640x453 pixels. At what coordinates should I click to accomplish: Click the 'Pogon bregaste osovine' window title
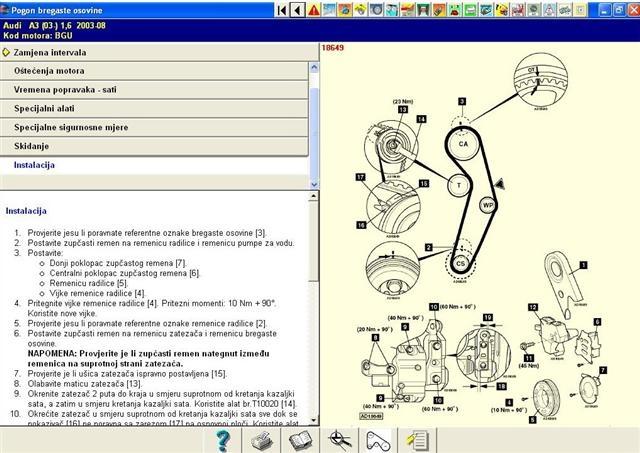pyautogui.click(x=57, y=10)
